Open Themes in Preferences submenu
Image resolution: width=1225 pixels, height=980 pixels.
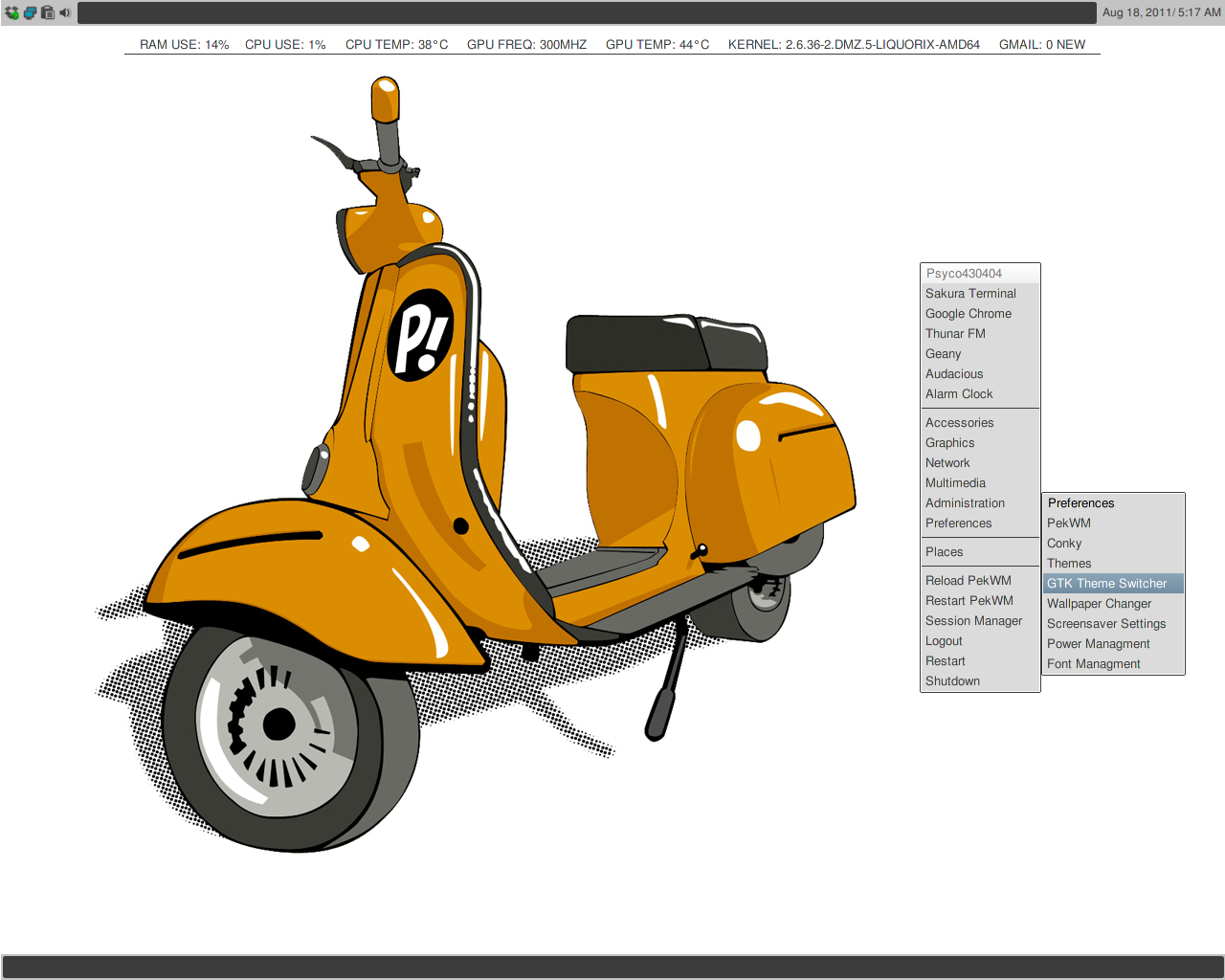coord(1113,564)
